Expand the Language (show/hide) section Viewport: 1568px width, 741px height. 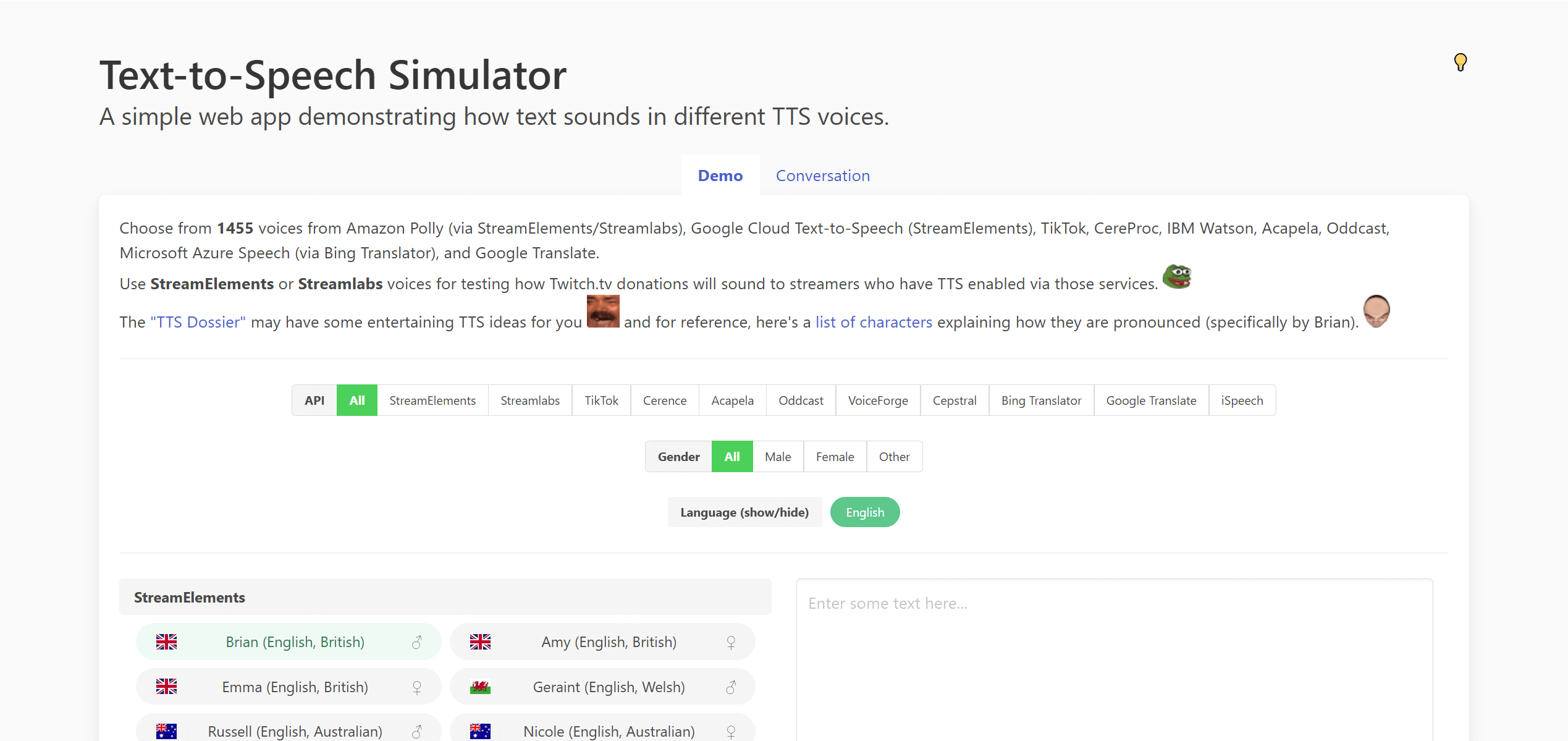click(744, 512)
